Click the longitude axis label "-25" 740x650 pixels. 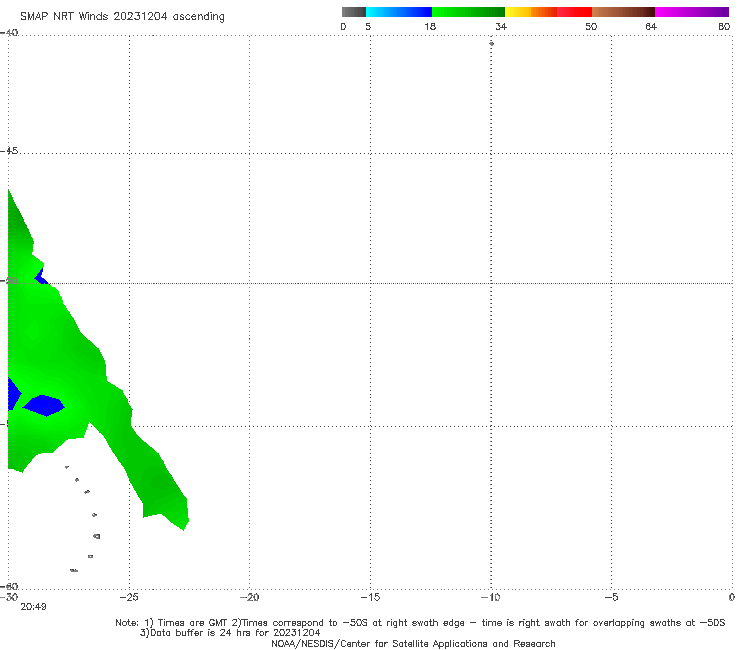coord(129,597)
